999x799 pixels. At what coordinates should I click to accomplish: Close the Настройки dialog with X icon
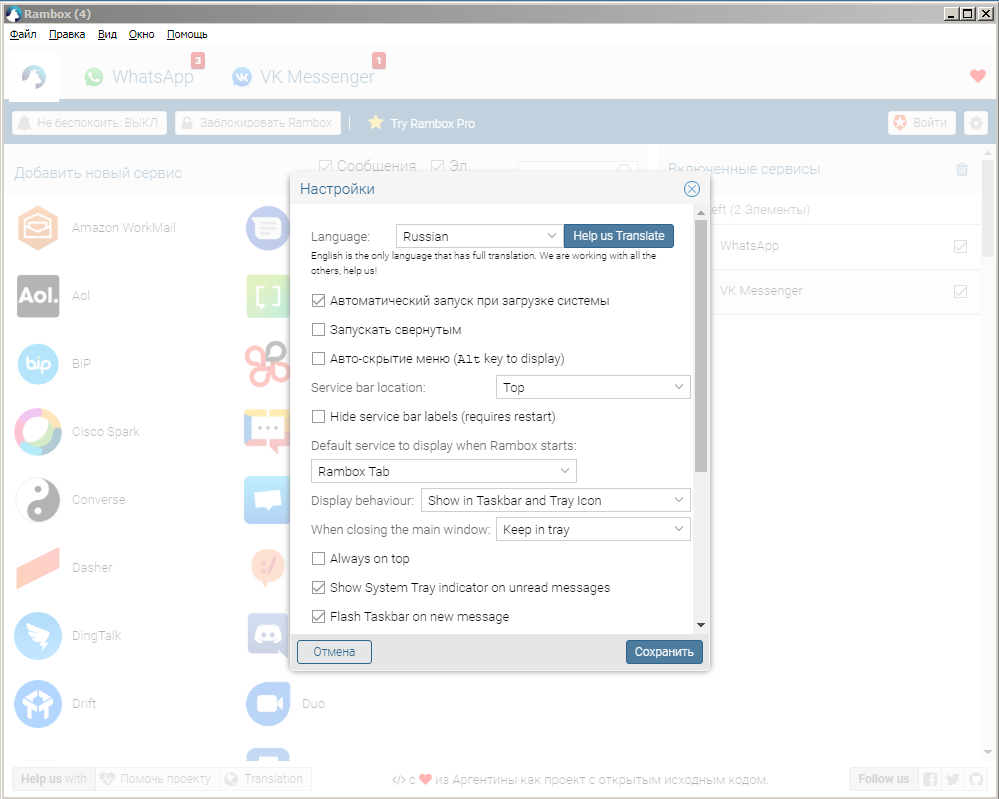691,189
